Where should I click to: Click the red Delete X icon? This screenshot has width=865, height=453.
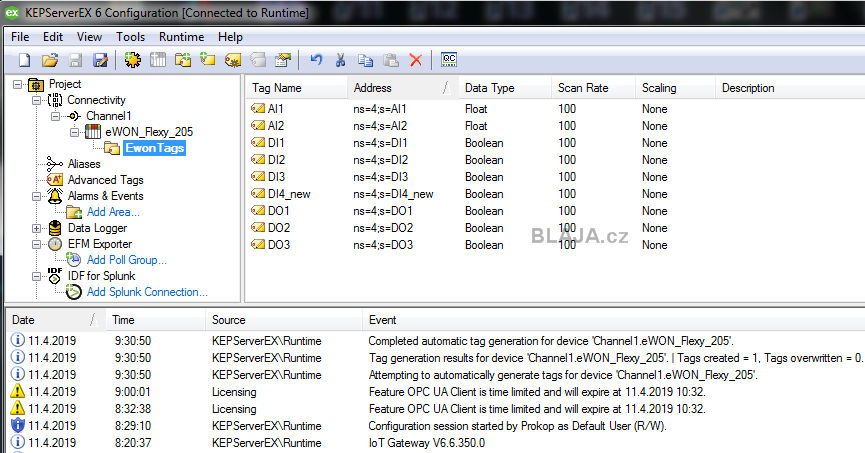[416, 60]
